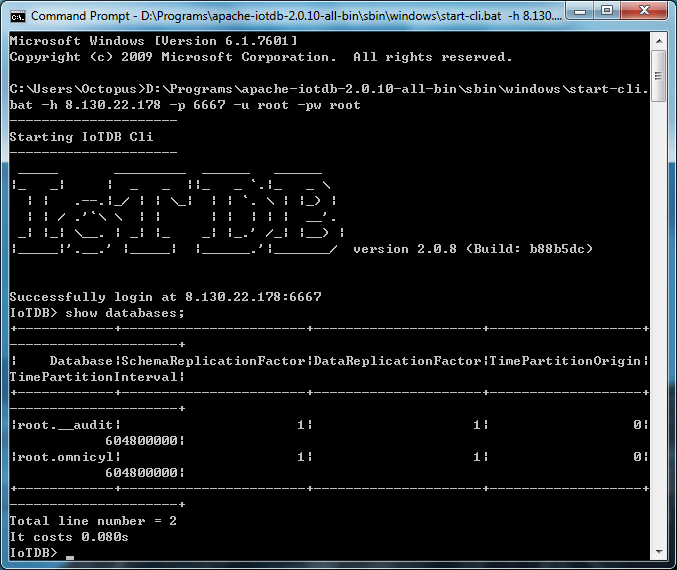The height and width of the screenshot is (570, 677).
Task: Click 'Total line number = 2' text
Action: pos(93,521)
